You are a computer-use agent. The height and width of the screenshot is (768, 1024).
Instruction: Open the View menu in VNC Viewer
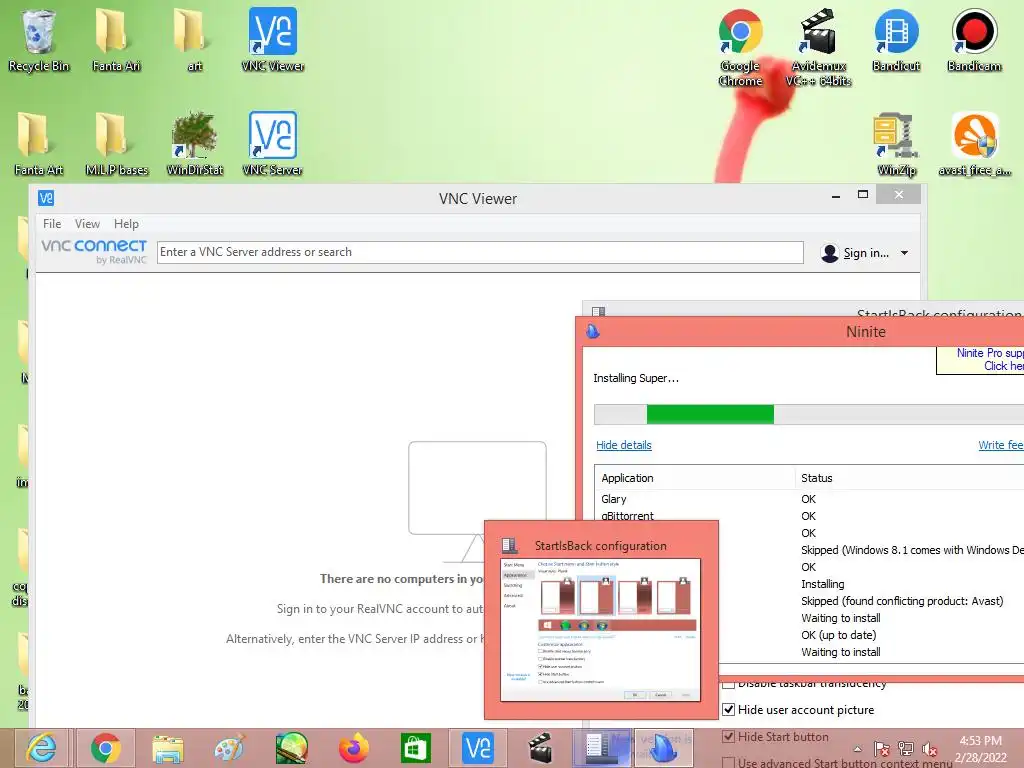(88, 224)
